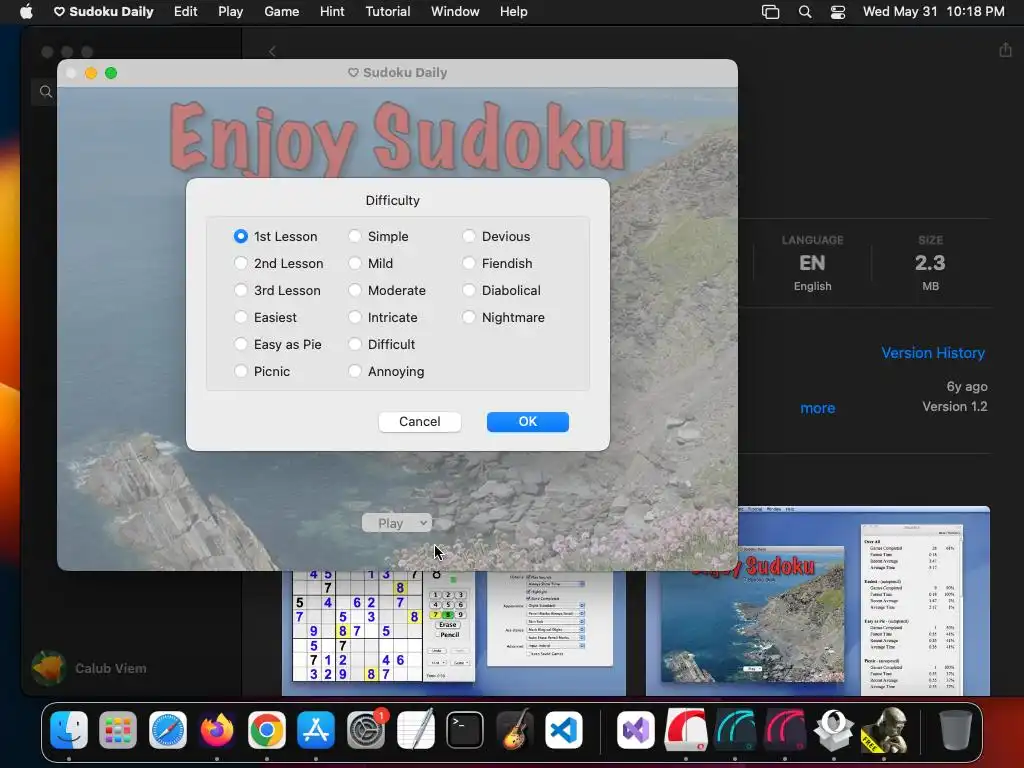
Task: Open Launchpad from the dock
Action: pyautogui.click(x=118, y=729)
